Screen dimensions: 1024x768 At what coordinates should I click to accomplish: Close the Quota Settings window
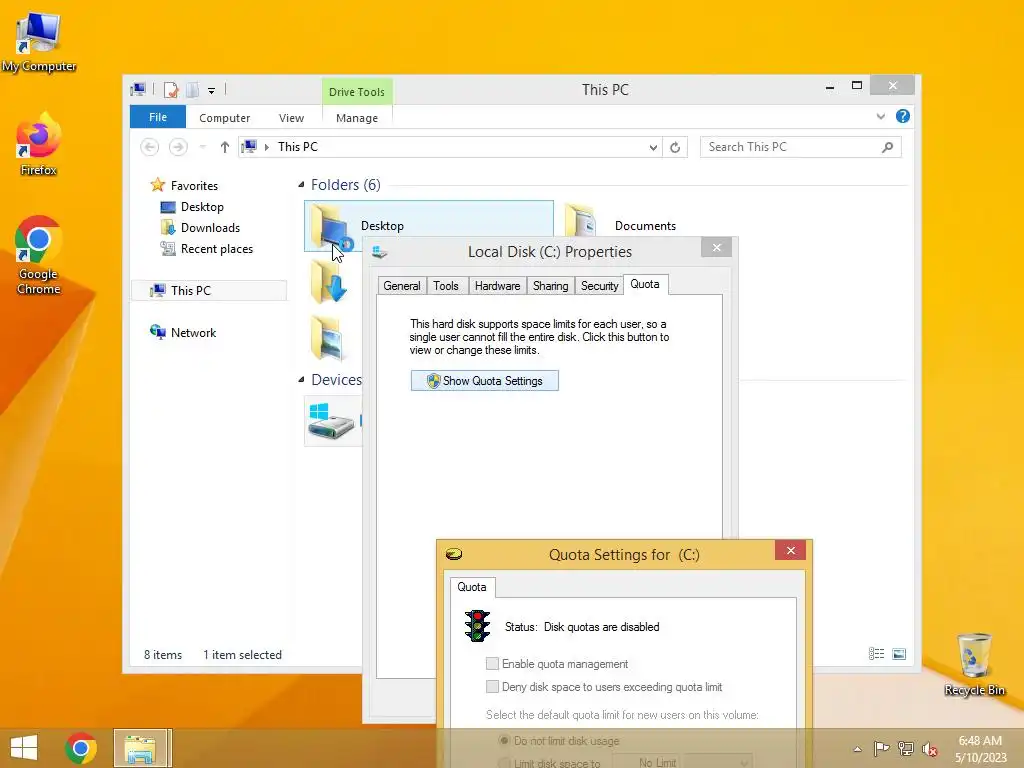click(x=791, y=551)
